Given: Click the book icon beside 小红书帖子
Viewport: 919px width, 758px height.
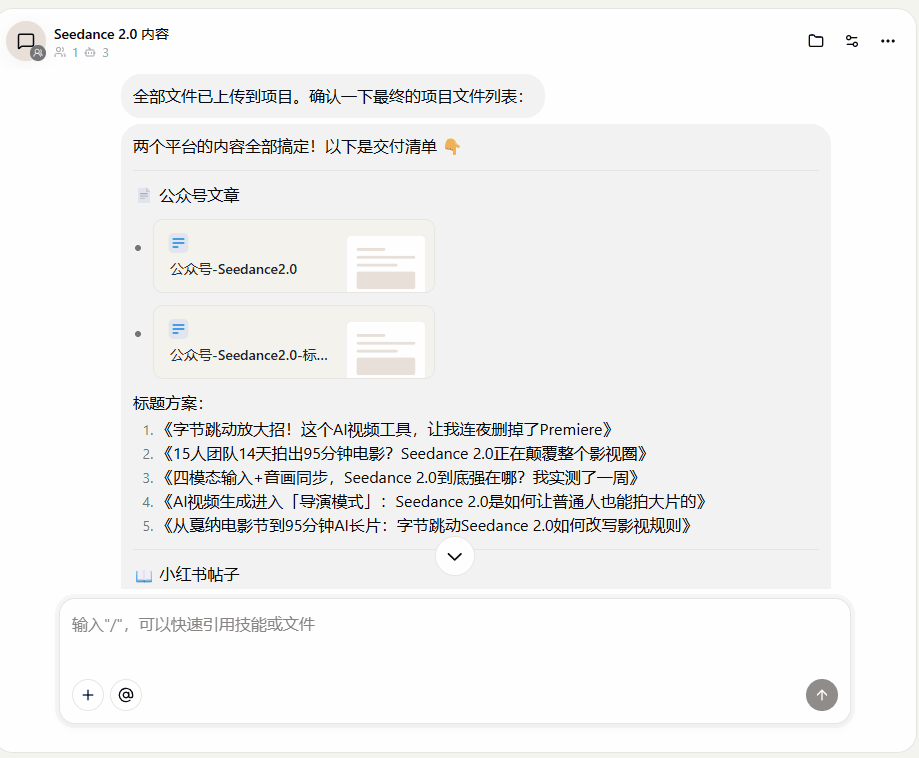Looking at the screenshot, I should point(144,575).
